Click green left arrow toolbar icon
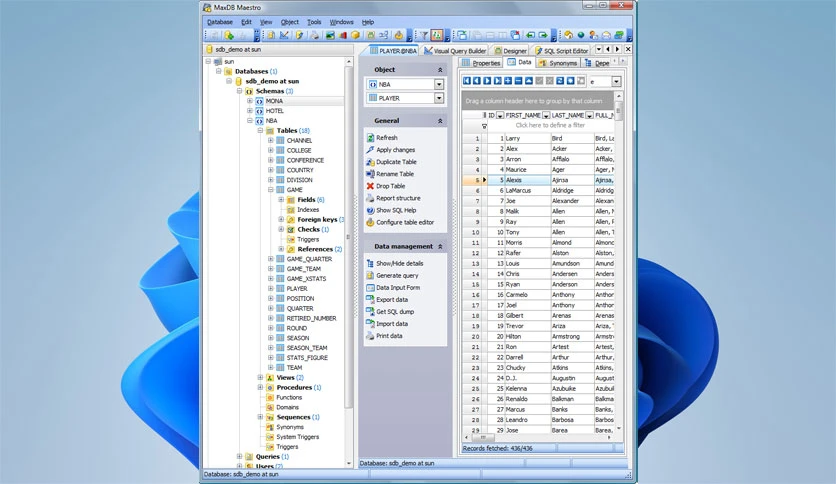 530,35
